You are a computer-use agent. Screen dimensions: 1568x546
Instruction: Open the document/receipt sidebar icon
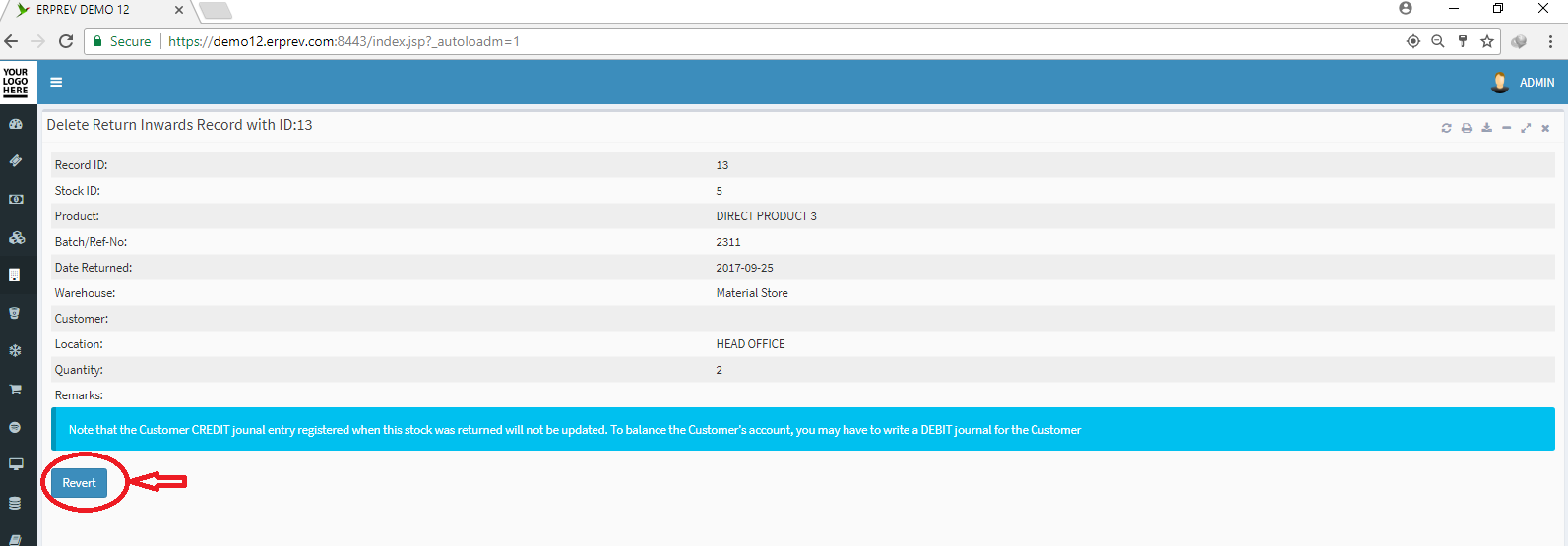coord(15,275)
